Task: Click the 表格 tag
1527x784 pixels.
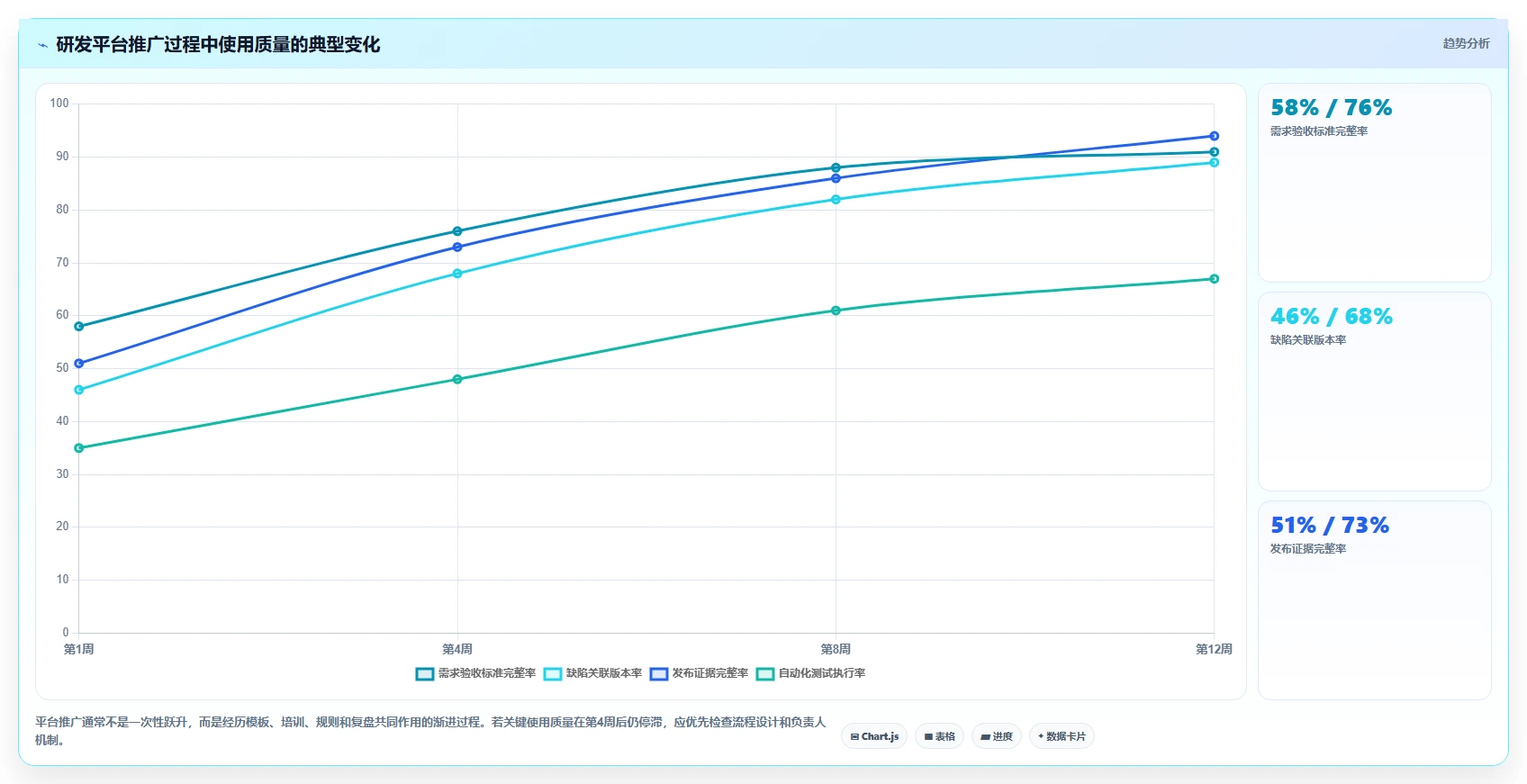Action: point(939,736)
